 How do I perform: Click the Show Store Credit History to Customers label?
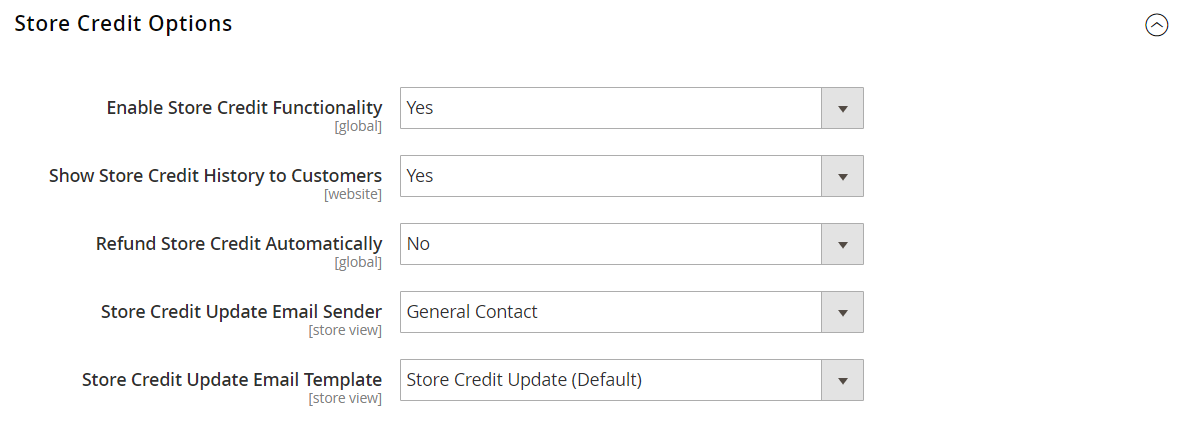tap(215, 176)
